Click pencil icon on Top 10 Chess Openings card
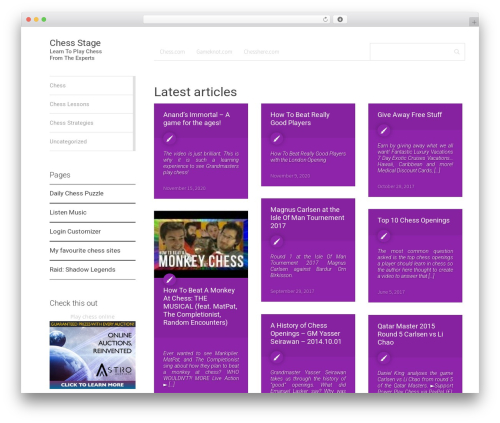The image size is (500, 423). (384, 236)
